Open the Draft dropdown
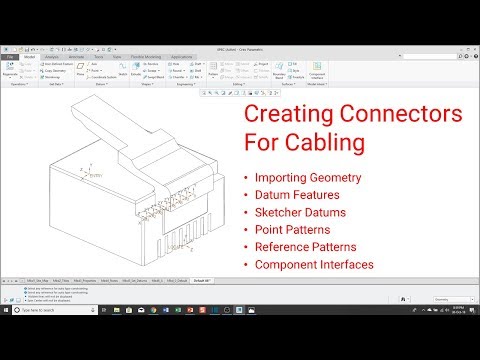Screen dimensions: 480x360 coord(204,64)
